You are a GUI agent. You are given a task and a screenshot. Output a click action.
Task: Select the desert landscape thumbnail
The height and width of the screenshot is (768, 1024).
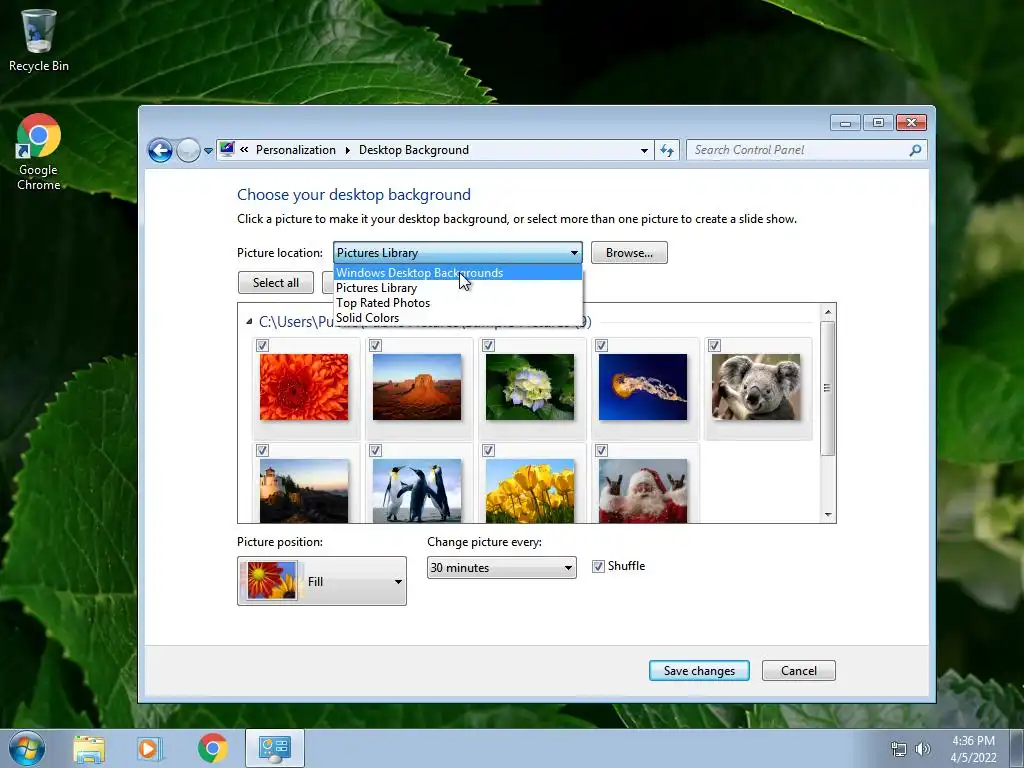click(x=417, y=387)
